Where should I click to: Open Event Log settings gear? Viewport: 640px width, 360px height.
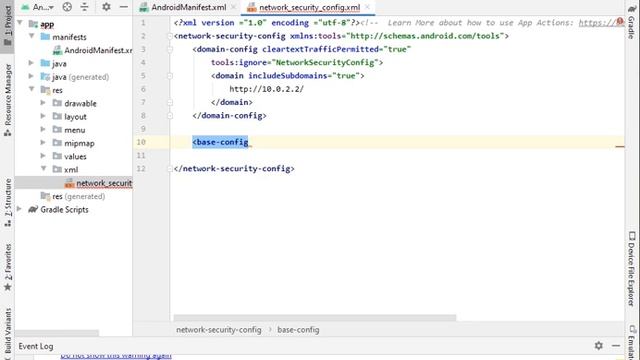click(x=598, y=346)
